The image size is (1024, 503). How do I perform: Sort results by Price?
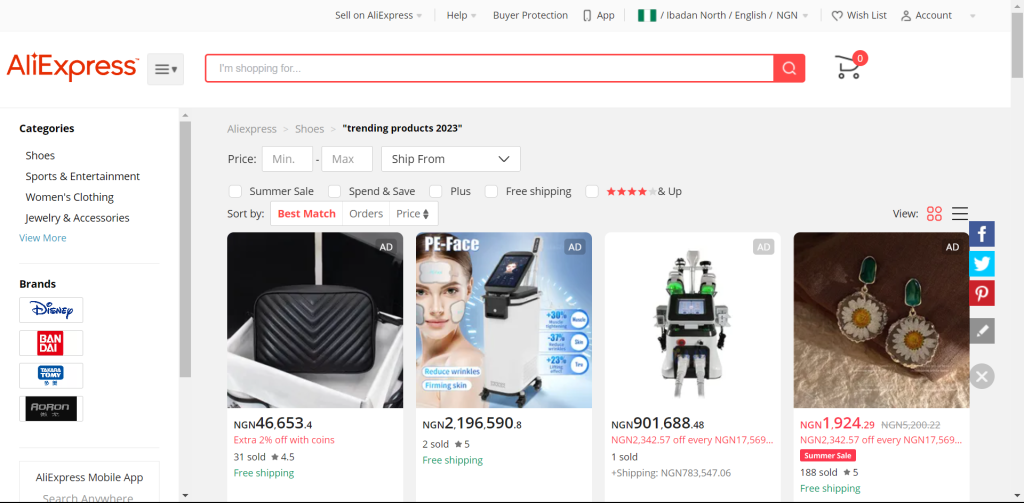(x=413, y=214)
